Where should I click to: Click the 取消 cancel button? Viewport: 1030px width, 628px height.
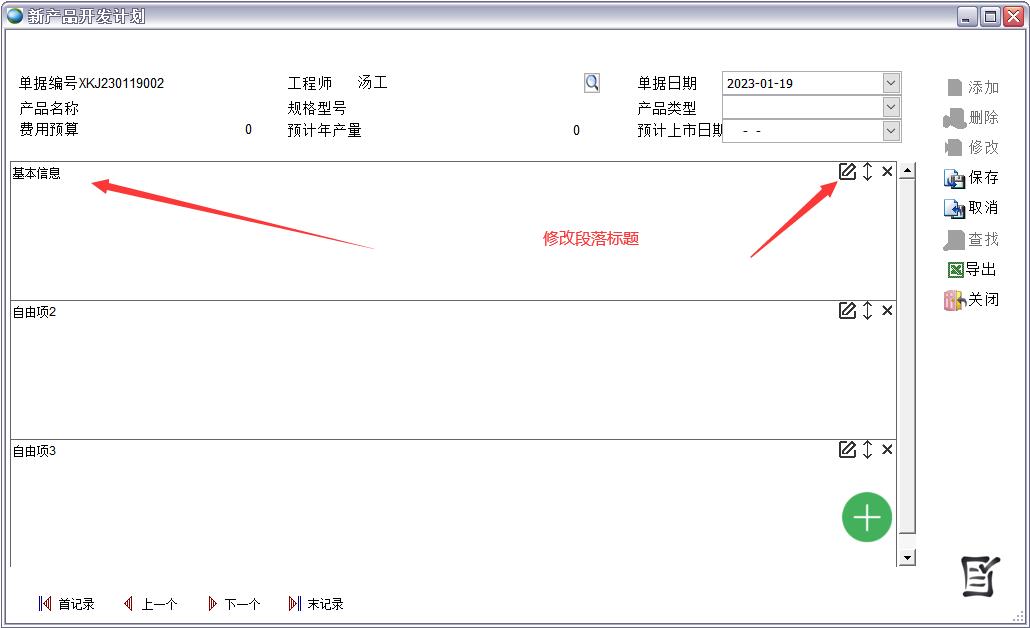point(971,208)
